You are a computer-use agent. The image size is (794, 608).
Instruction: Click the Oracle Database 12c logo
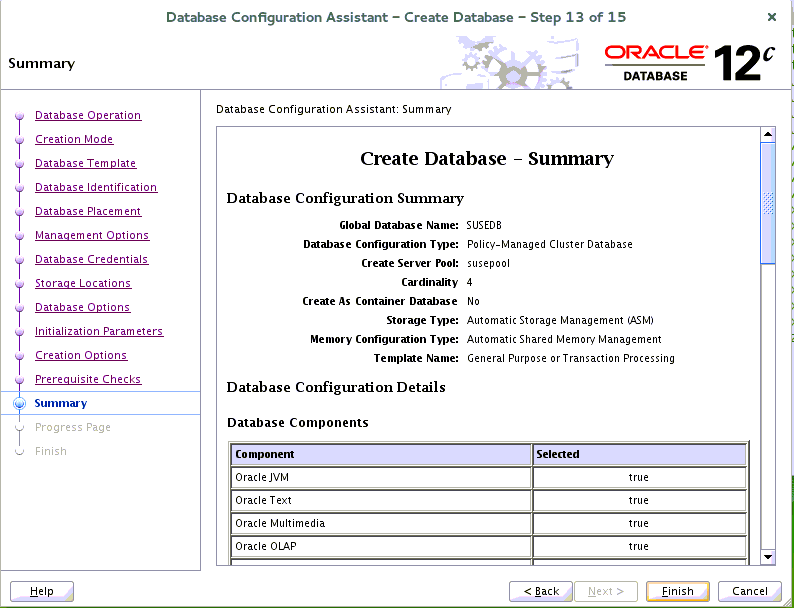point(690,62)
